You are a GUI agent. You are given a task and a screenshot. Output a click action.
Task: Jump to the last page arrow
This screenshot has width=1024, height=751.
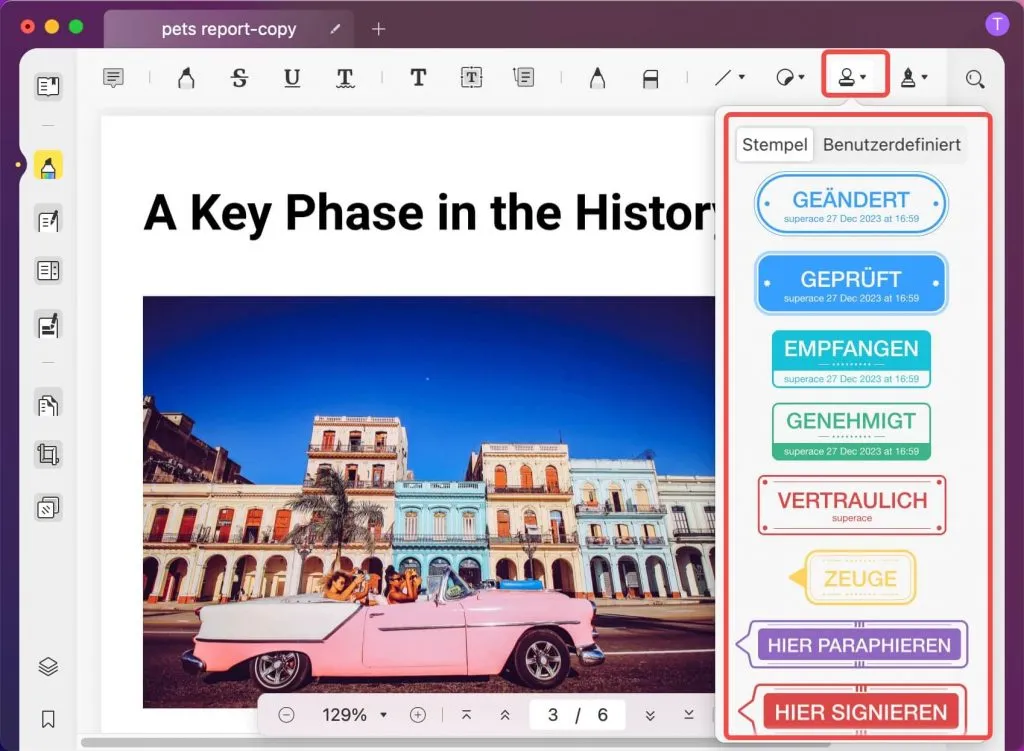[688, 715]
